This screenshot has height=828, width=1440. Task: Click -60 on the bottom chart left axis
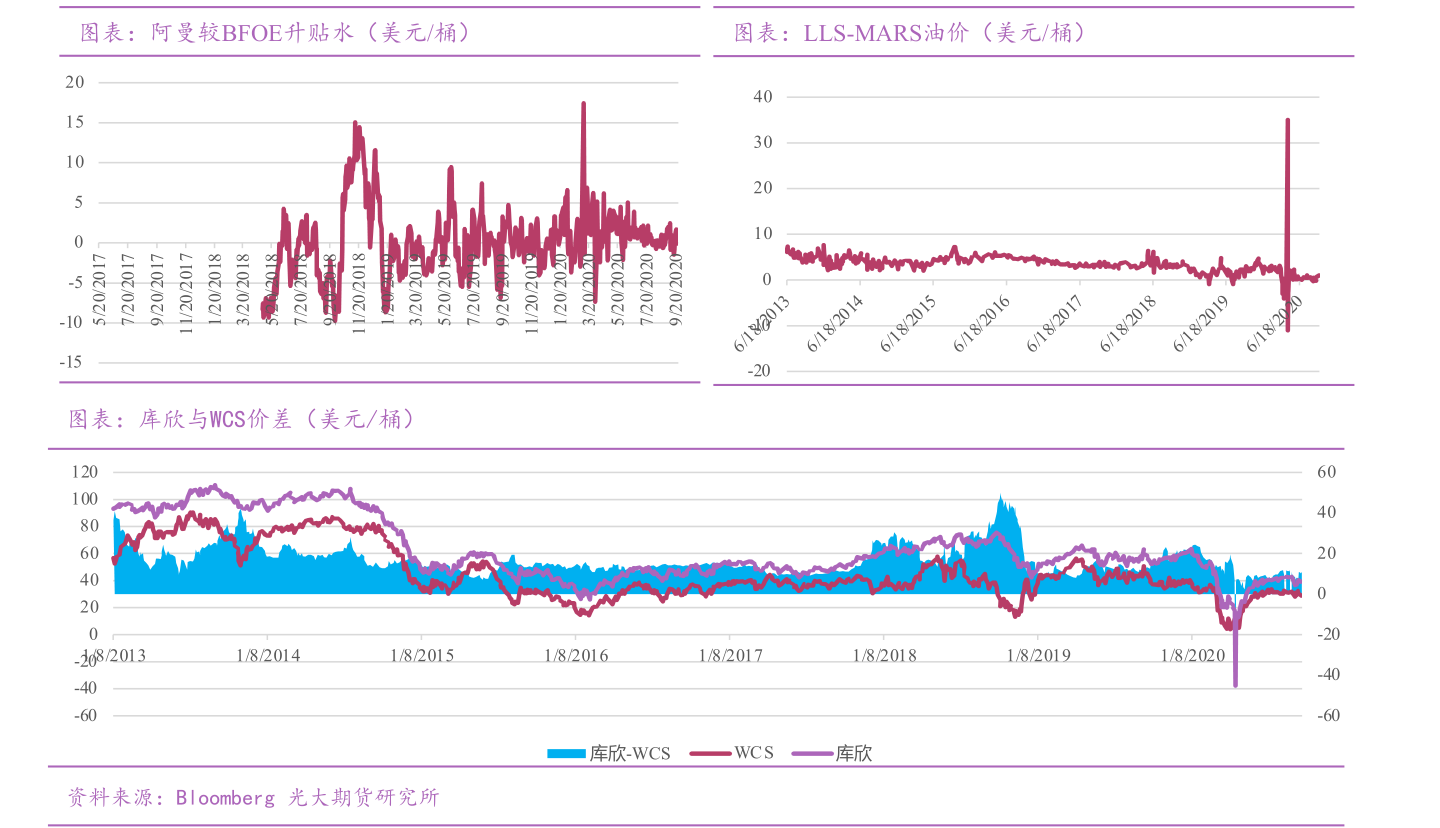(85, 715)
